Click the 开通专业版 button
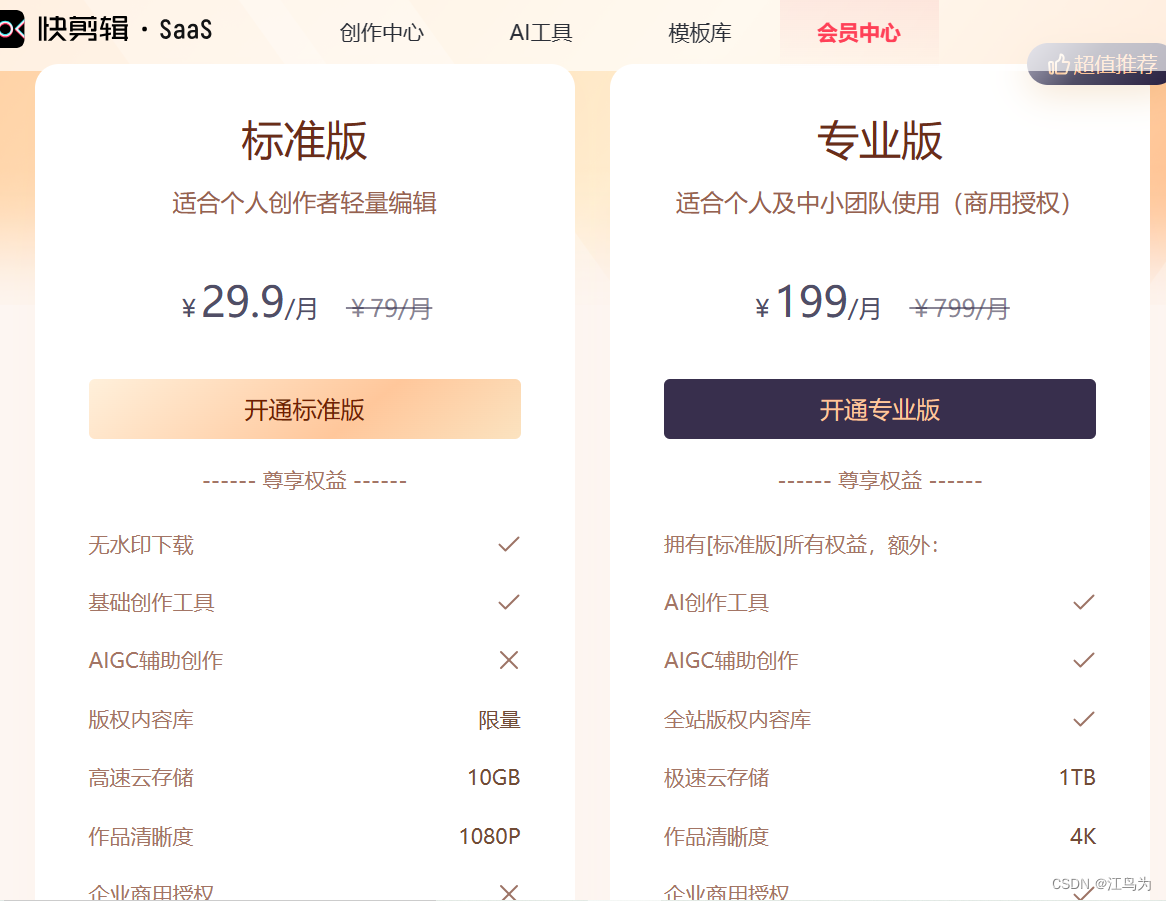The height and width of the screenshot is (901, 1166). (879, 409)
